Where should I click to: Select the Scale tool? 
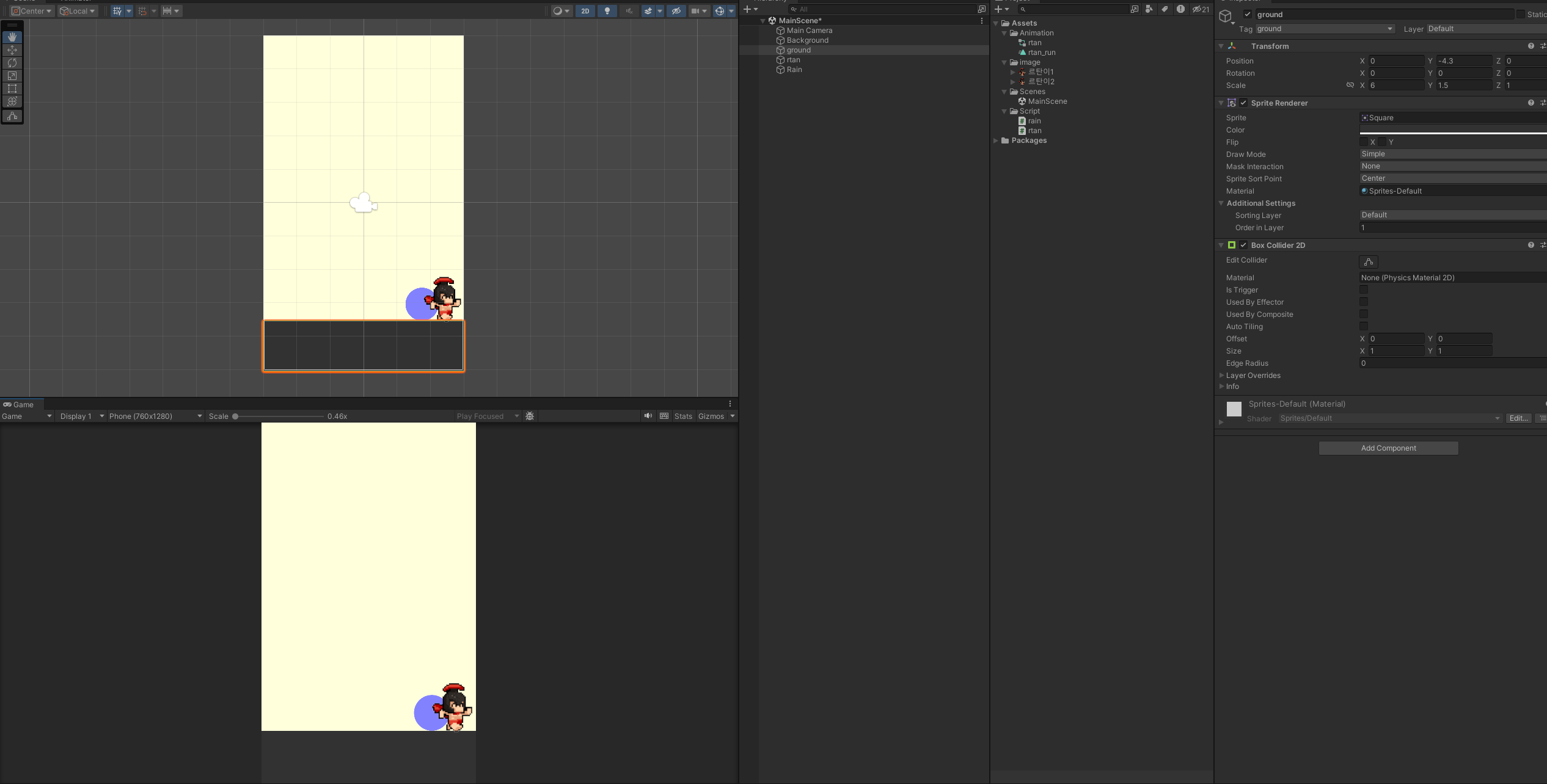[x=12, y=76]
